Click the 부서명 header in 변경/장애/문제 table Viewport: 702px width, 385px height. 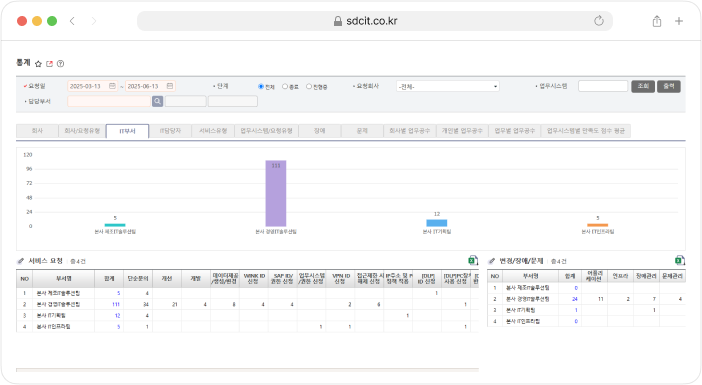tap(531, 276)
